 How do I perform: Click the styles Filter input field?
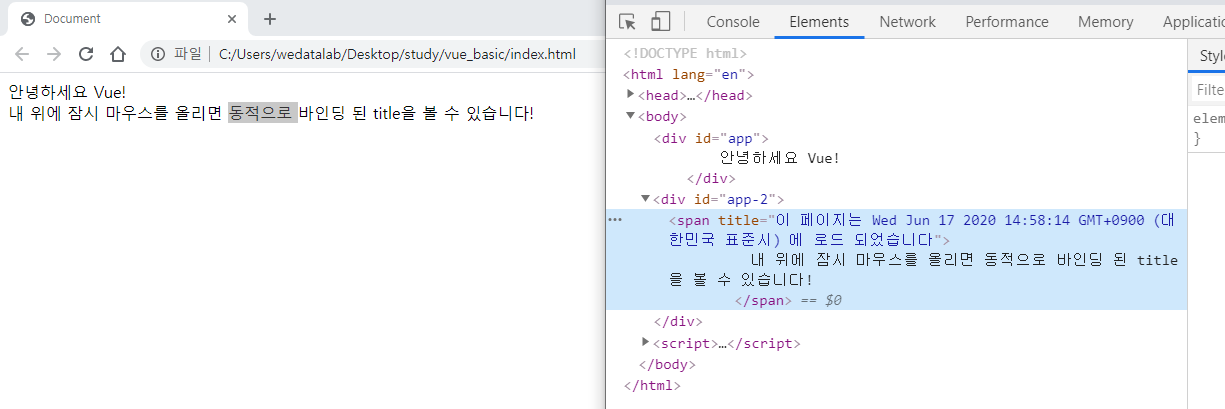point(1208,90)
